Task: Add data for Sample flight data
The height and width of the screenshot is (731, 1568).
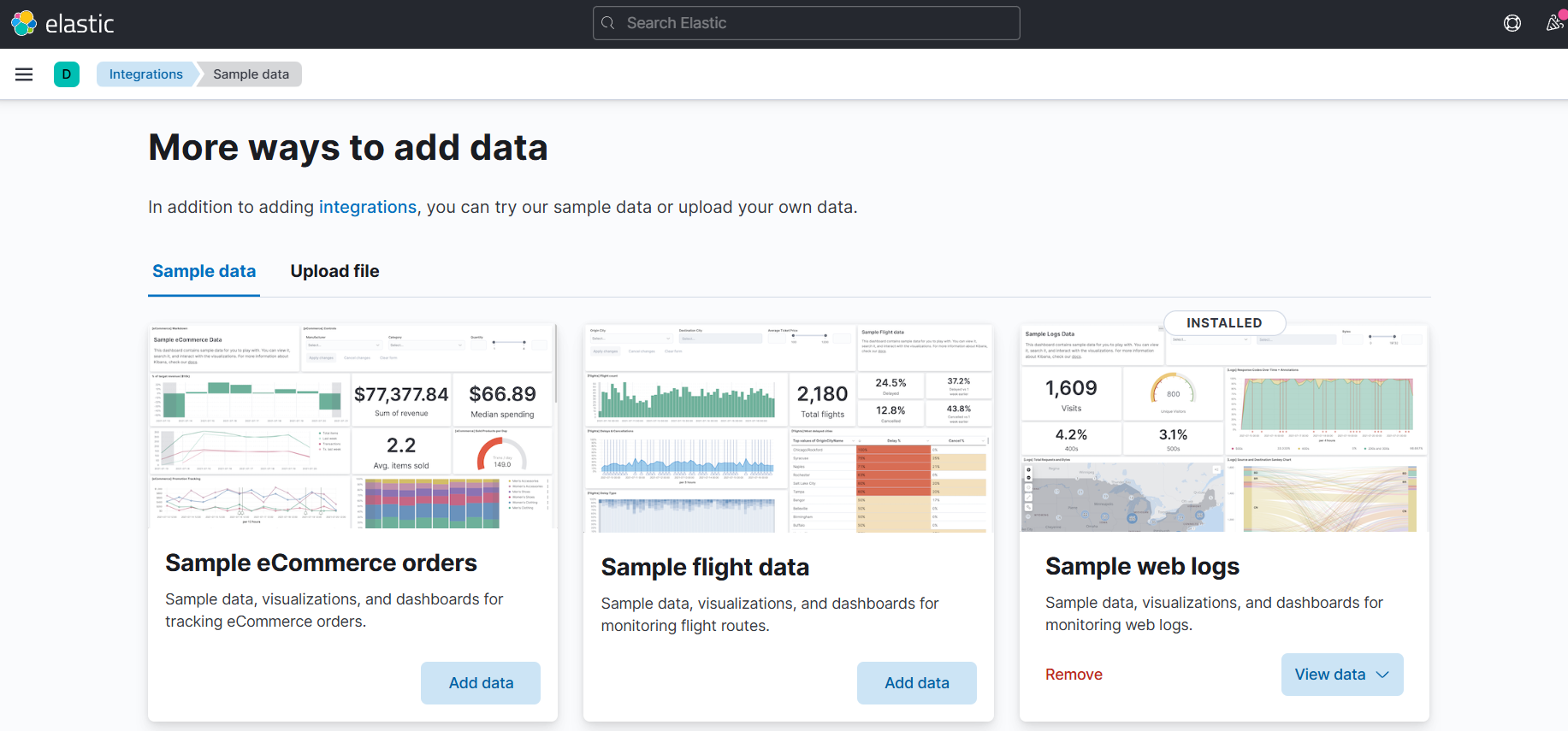Action: click(x=916, y=683)
